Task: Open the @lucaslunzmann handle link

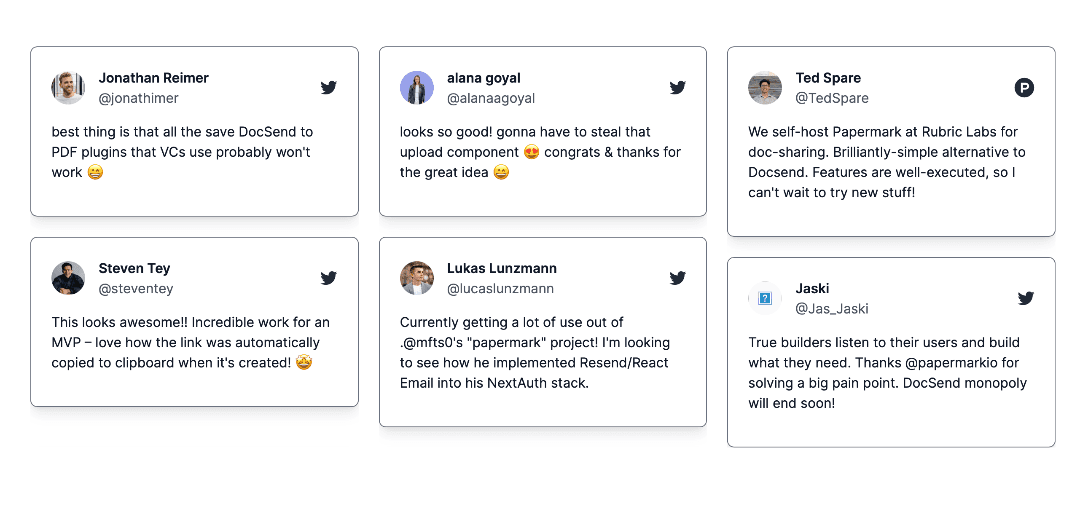Action: (x=500, y=289)
